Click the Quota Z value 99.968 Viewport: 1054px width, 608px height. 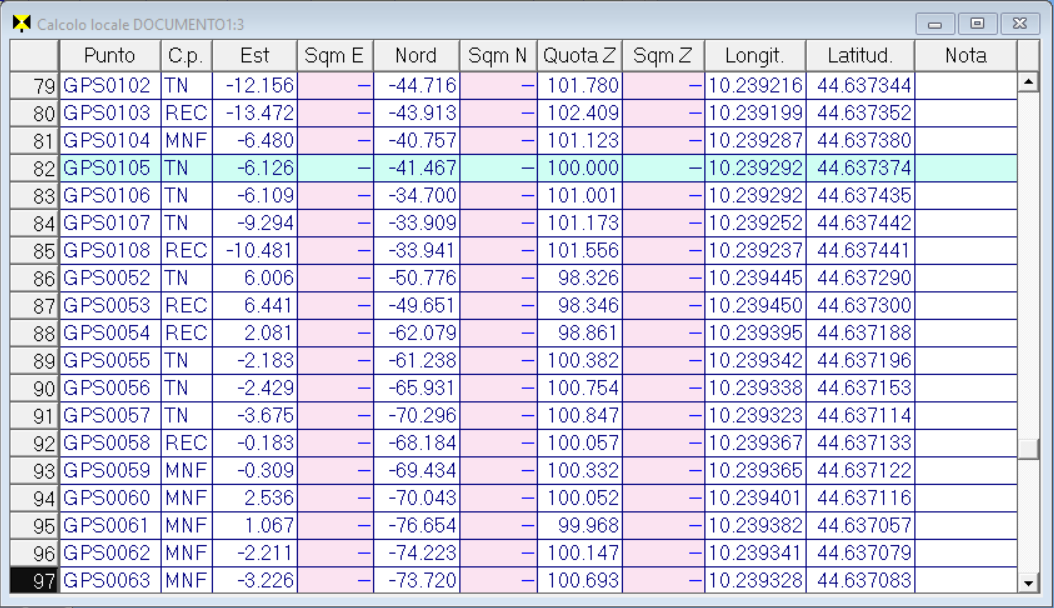coord(579,525)
